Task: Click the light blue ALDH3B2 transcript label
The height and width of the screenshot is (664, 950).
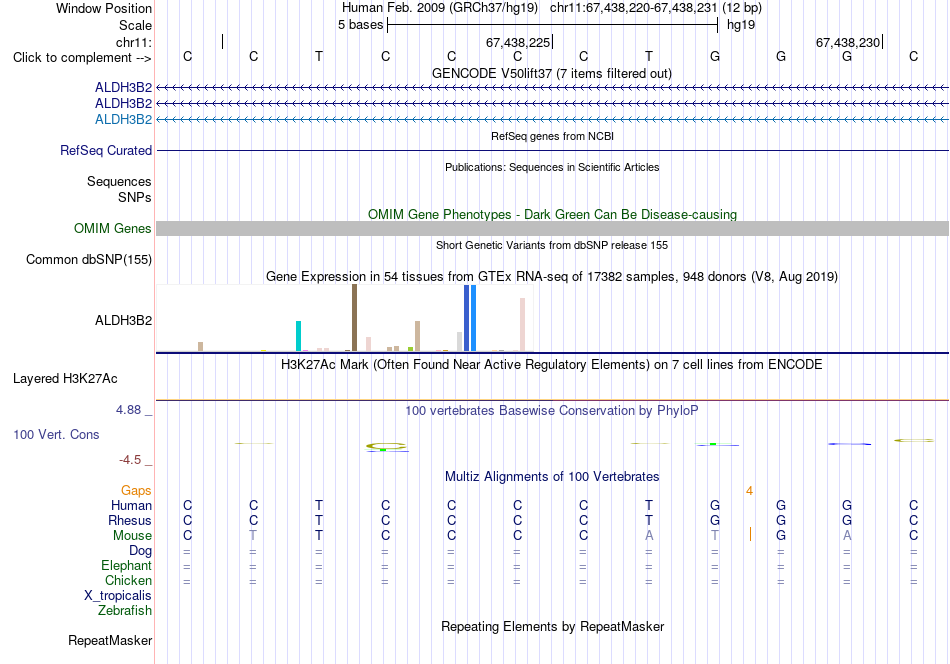Action: 124,119
